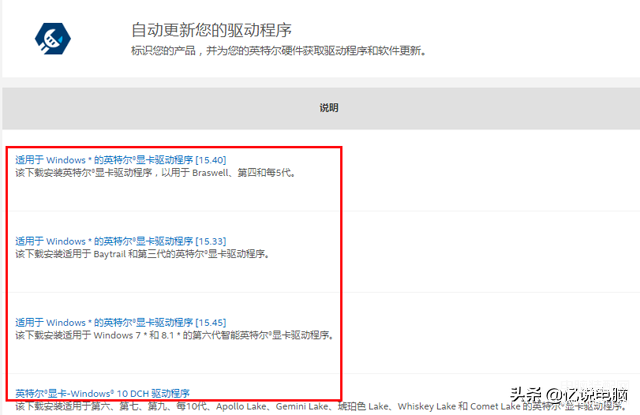Click the Windows 7 and 8.1 description text

tap(175, 335)
